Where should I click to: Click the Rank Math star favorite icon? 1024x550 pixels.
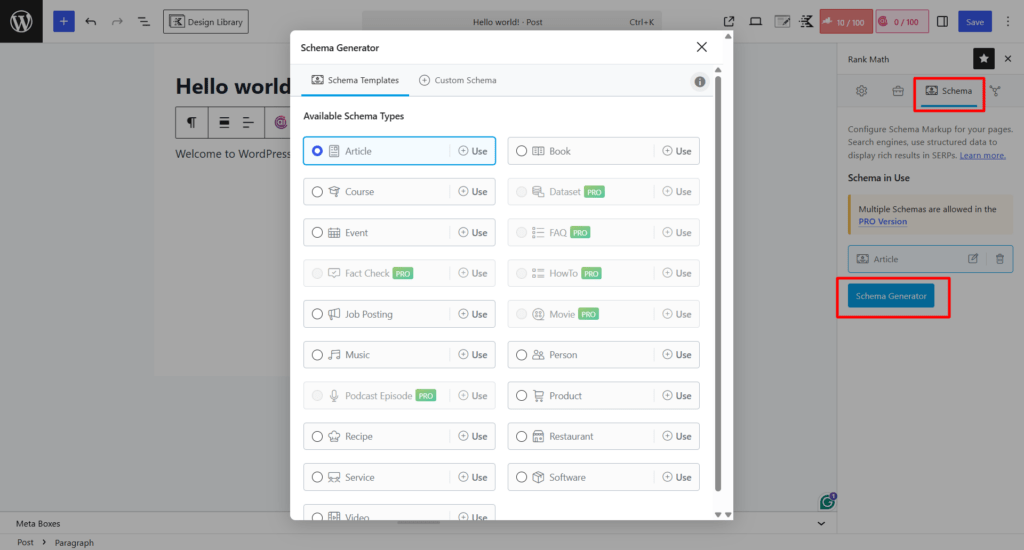[984, 59]
